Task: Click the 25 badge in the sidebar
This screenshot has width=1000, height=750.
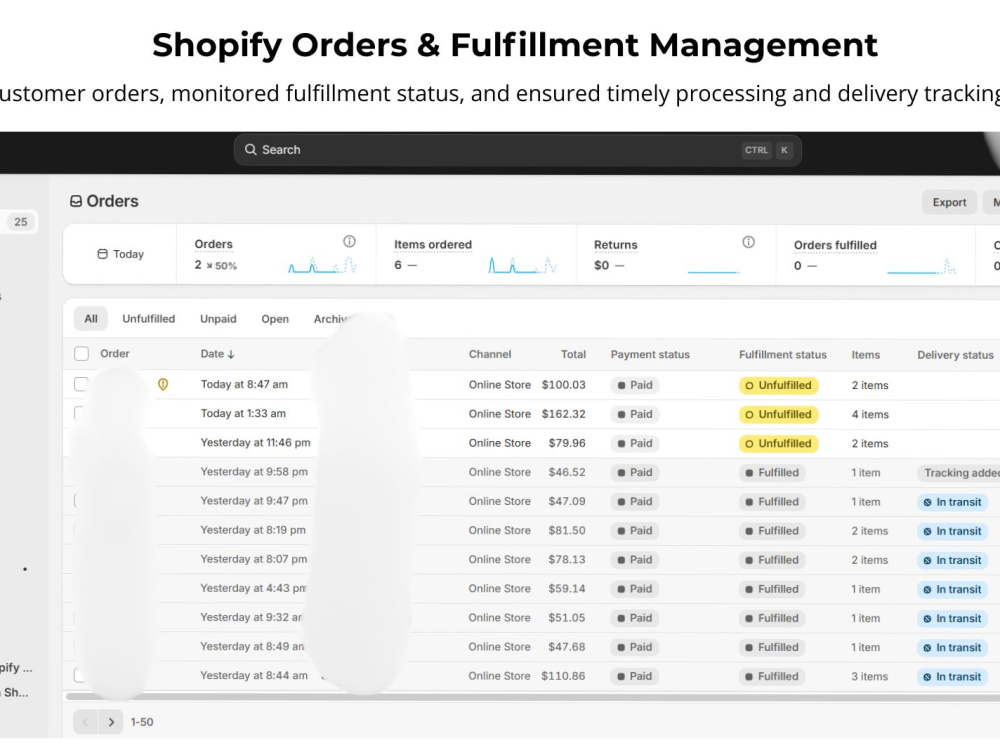Action: (20, 222)
